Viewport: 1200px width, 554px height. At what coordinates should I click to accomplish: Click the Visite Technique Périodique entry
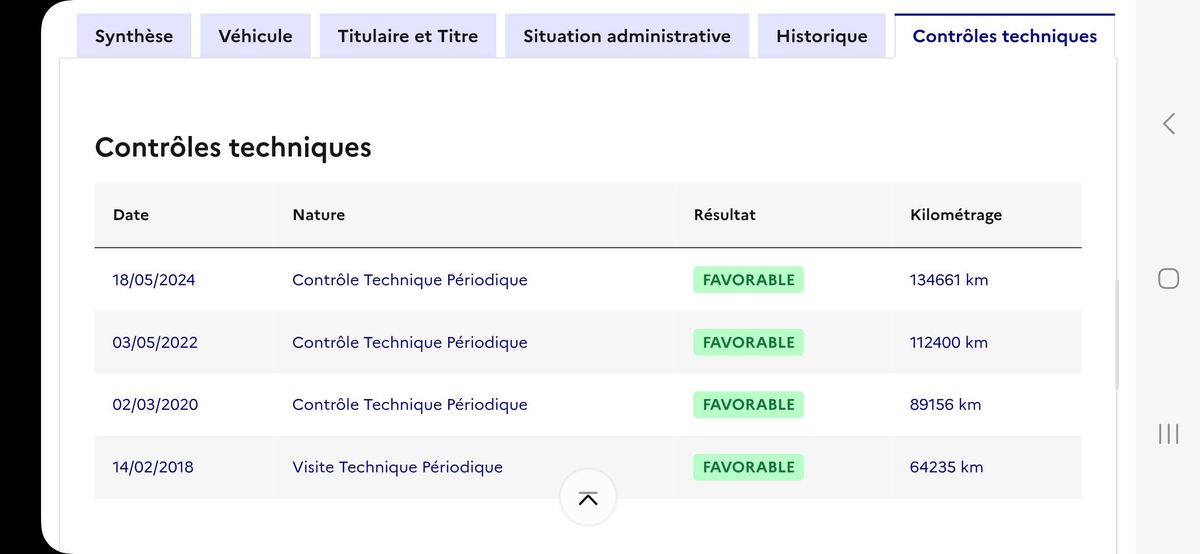397,467
